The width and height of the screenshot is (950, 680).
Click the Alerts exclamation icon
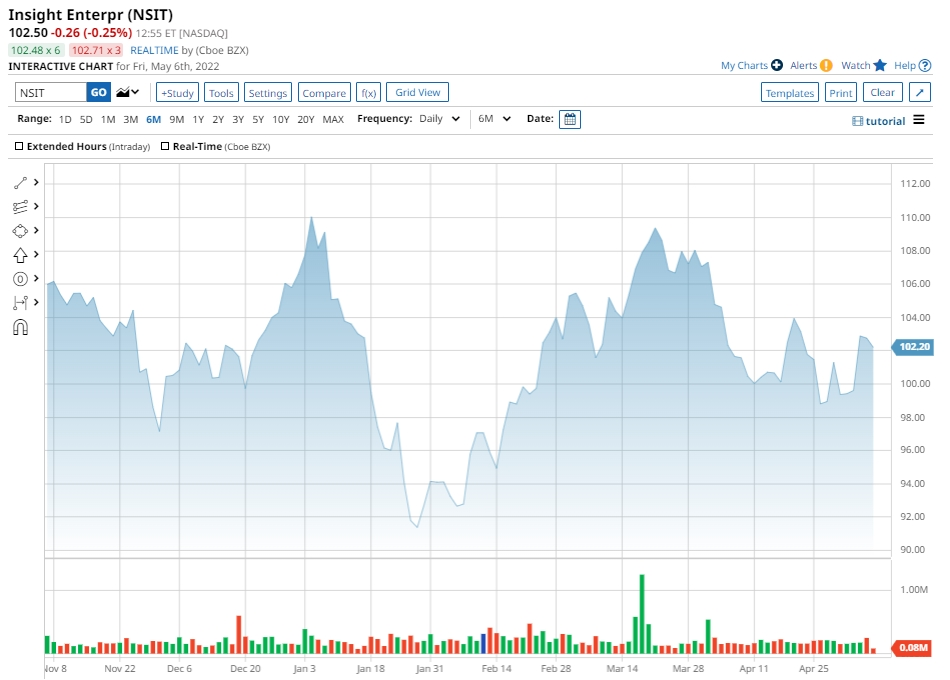(x=826, y=65)
